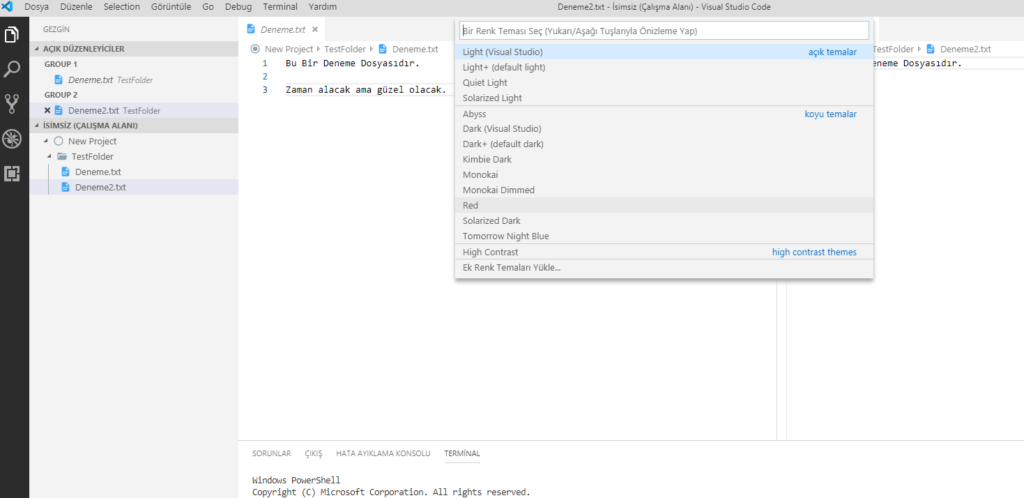The width and height of the screenshot is (1024, 498).
Task: Open the Dosya menu
Action: pos(37,7)
